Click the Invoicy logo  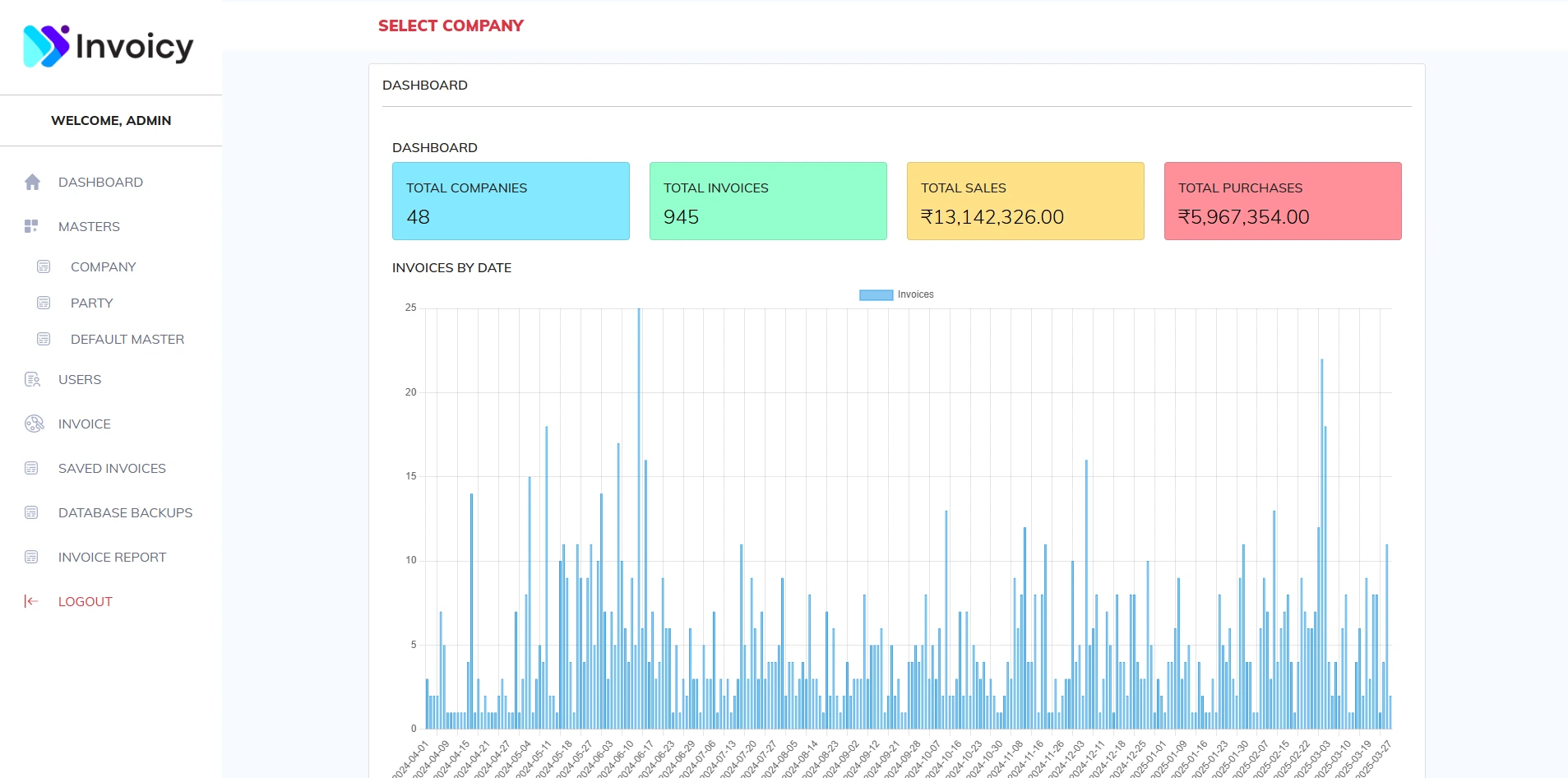[109, 46]
